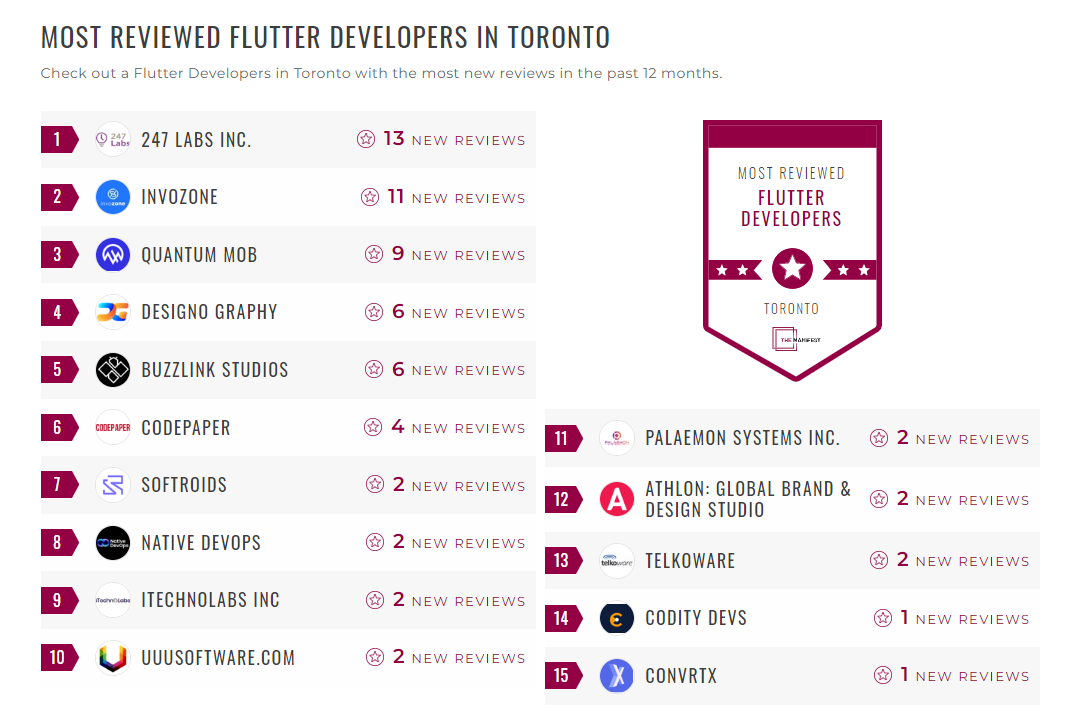Click the 247 Labs Inc. company logo
The height and width of the screenshot is (721, 1072).
click(x=112, y=139)
